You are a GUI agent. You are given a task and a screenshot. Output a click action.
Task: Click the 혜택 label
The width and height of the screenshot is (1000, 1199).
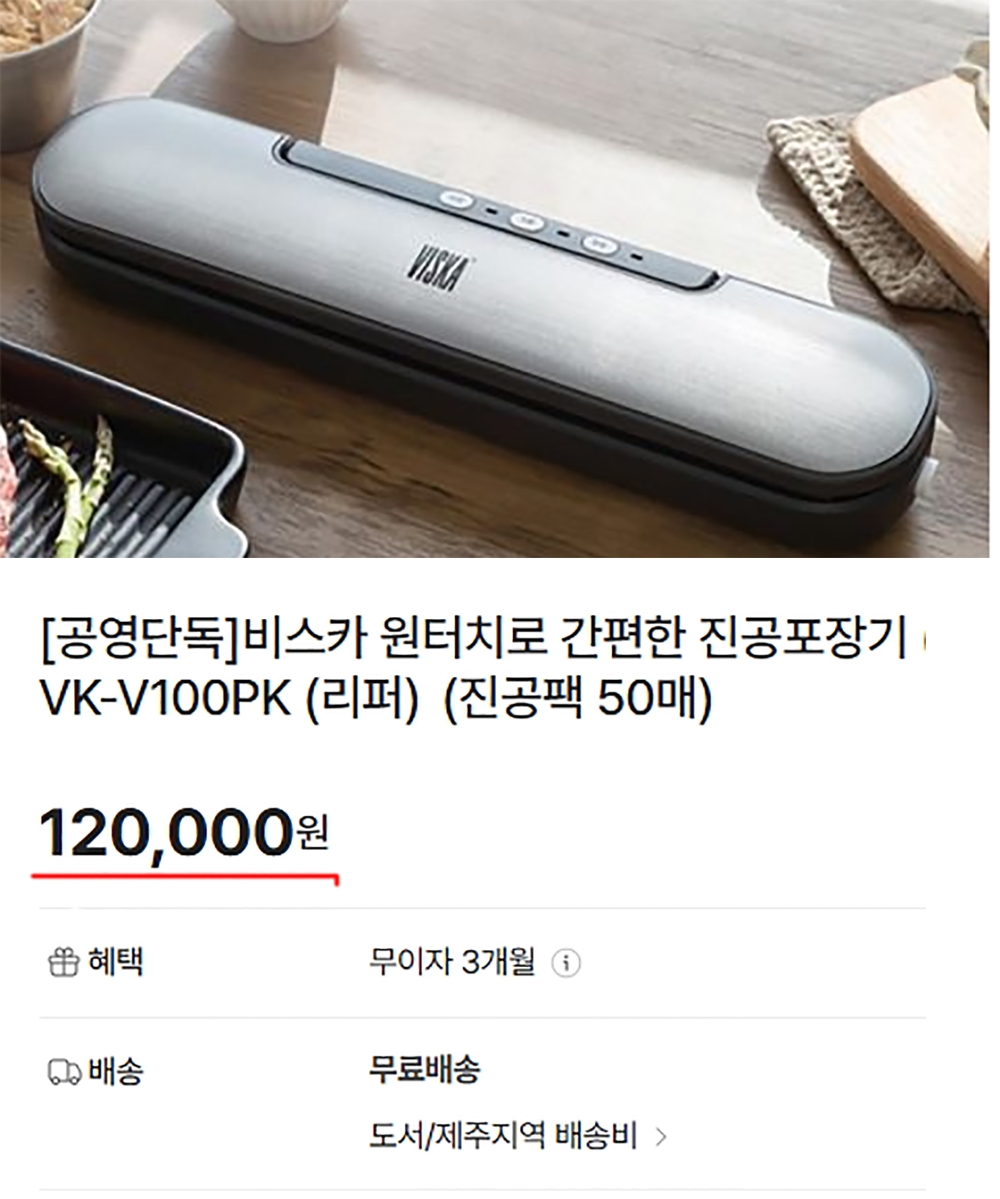[115, 962]
